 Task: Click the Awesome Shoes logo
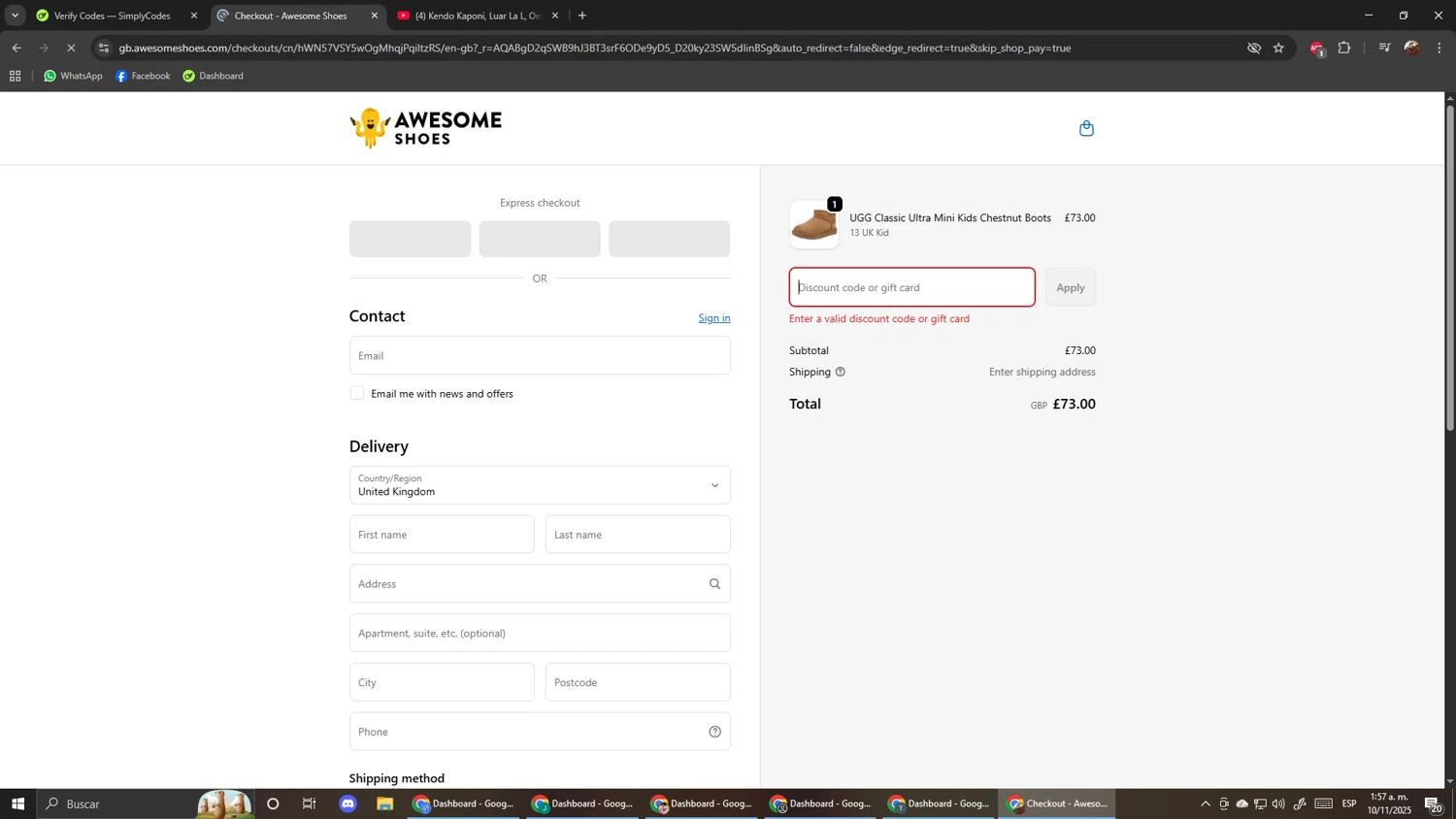[426, 128]
